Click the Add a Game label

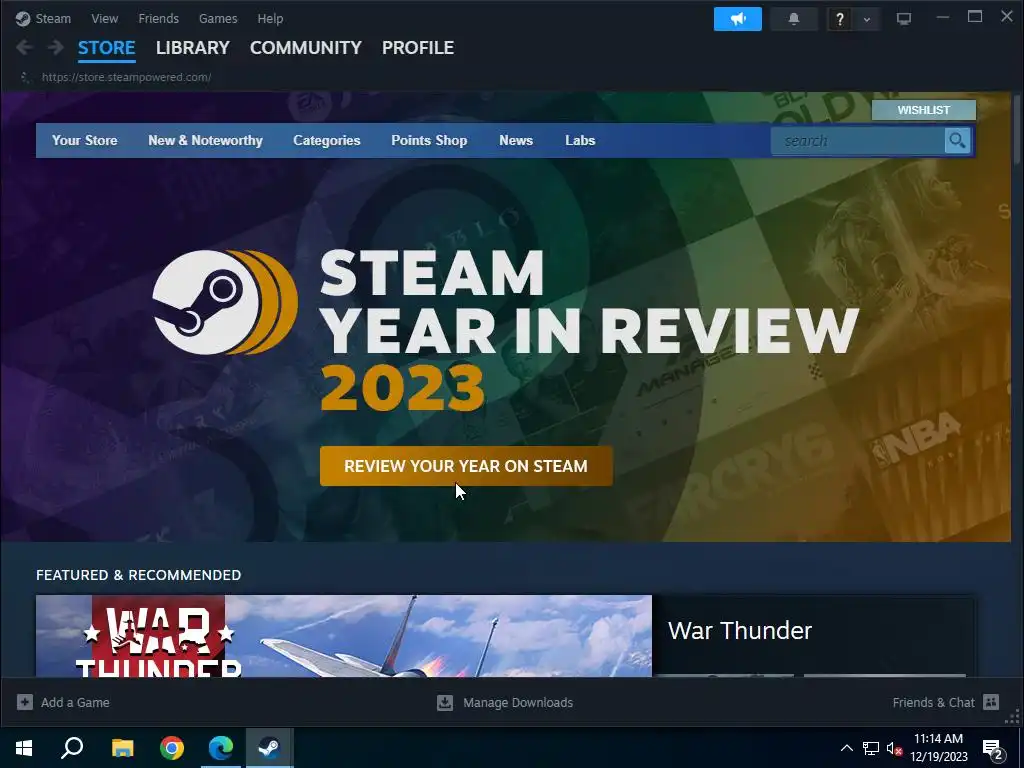(x=75, y=702)
